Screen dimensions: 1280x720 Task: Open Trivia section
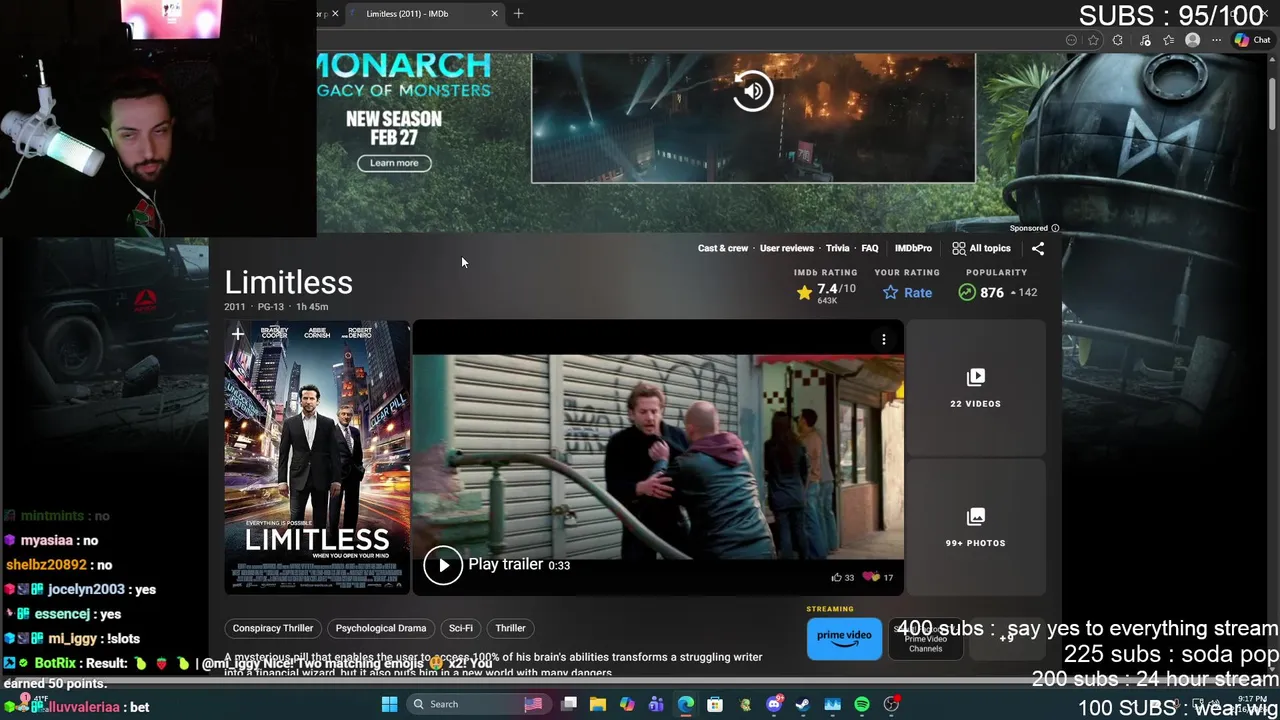click(x=837, y=248)
